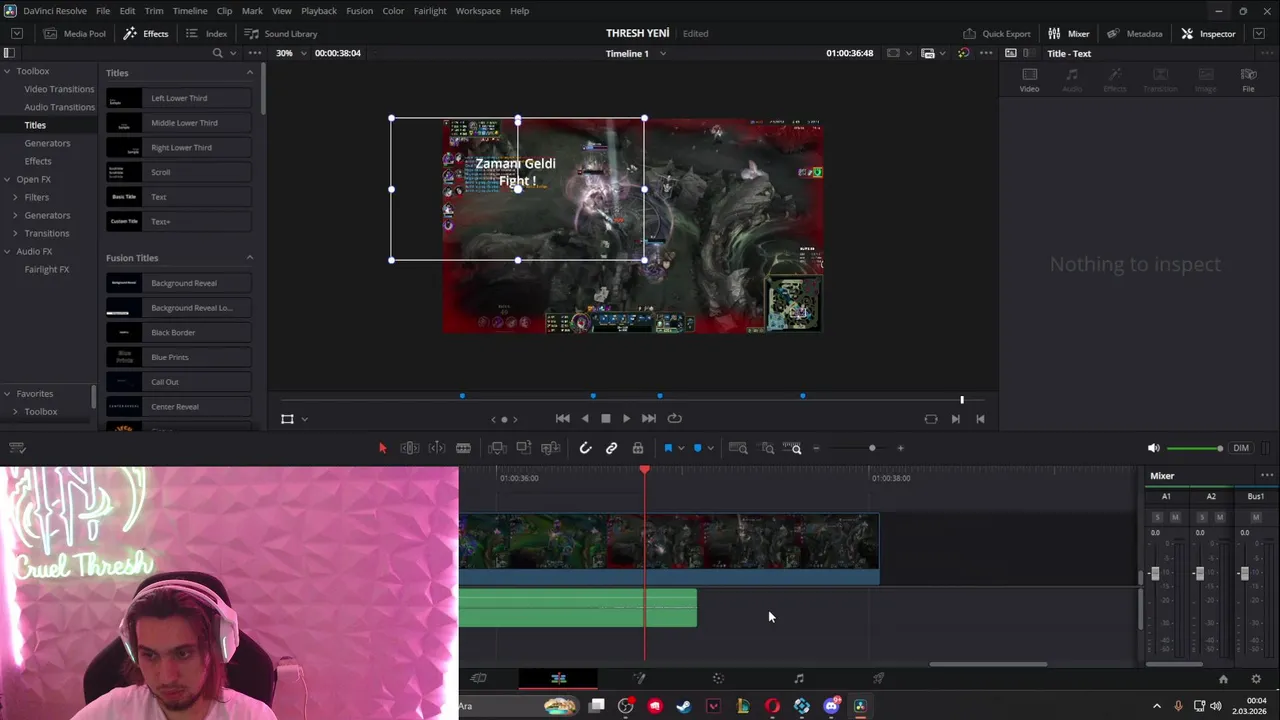Open the 30% viewer zoom dropdown
The width and height of the screenshot is (1280, 720).
coord(304,53)
